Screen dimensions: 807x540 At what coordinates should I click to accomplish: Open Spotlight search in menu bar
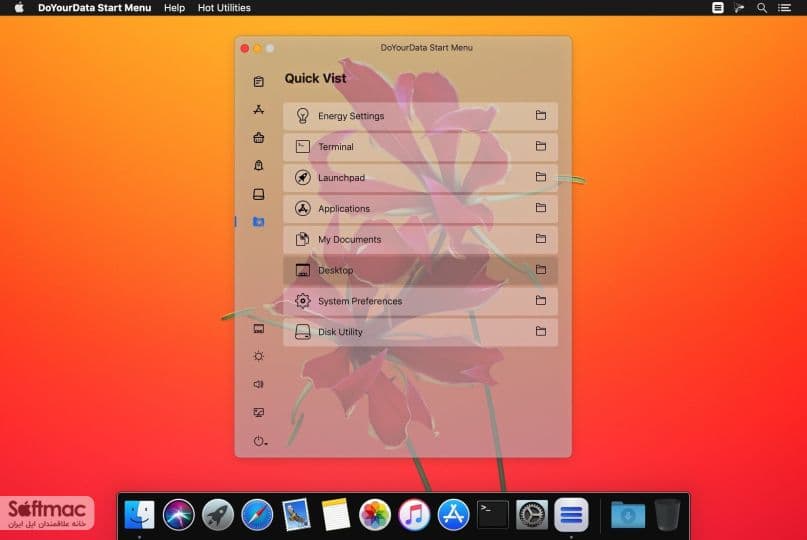762,8
